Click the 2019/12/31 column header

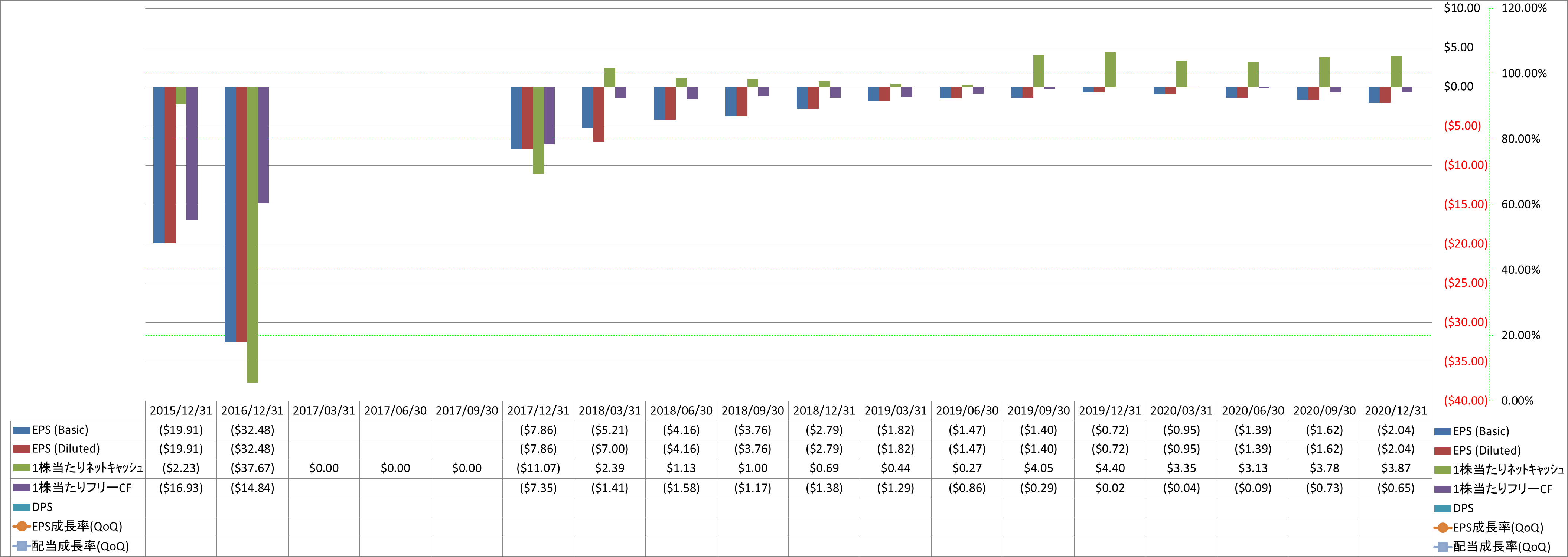click(1110, 411)
